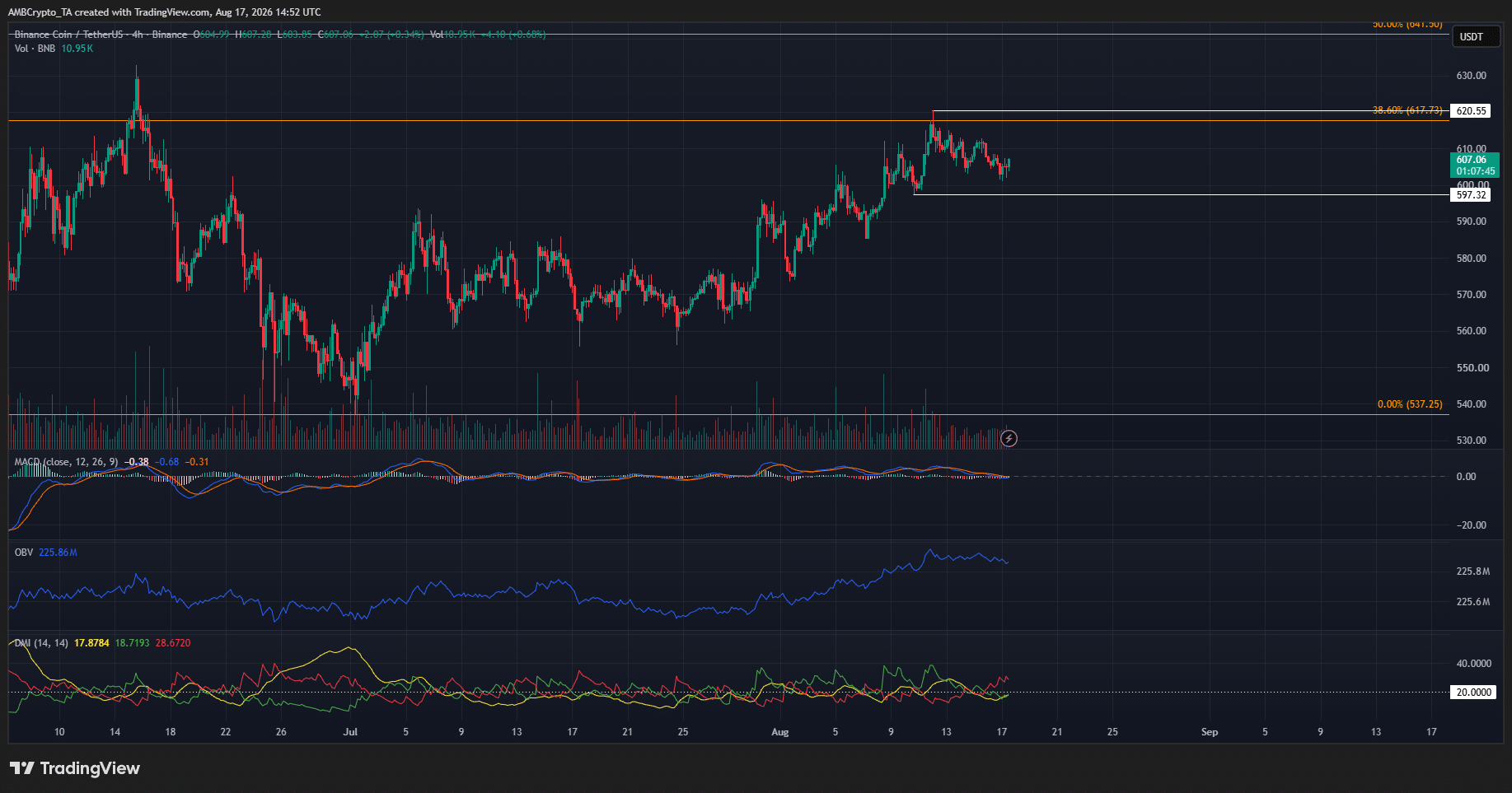This screenshot has width=1512, height=793.
Task: Click the 620.55 price label
Action: 1472,111
